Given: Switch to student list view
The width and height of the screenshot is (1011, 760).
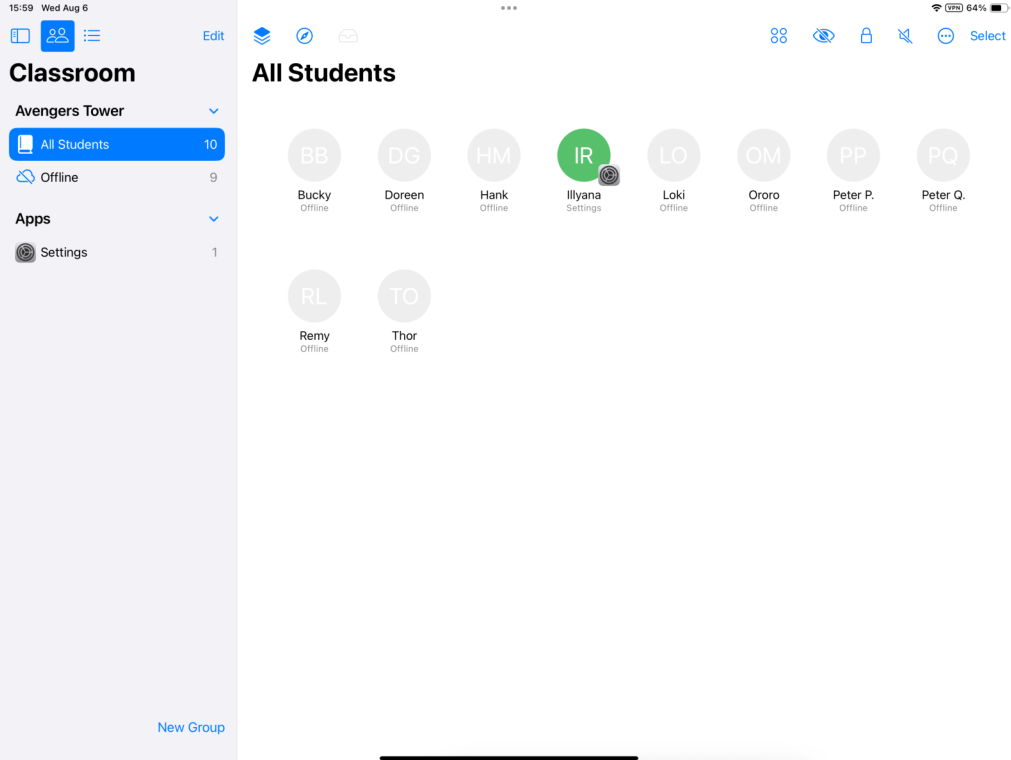Looking at the screenshot, I should pos(92,35).
